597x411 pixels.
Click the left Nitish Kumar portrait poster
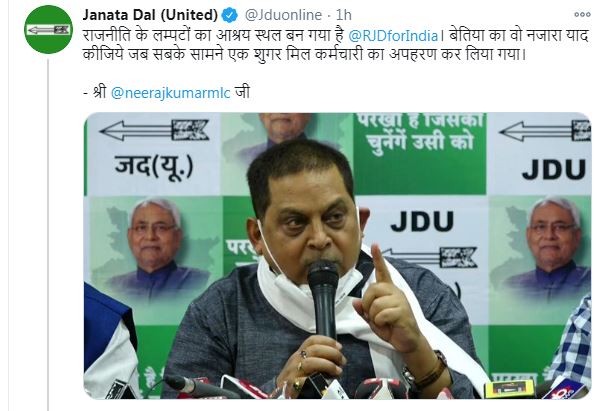(x=154, y=248)
